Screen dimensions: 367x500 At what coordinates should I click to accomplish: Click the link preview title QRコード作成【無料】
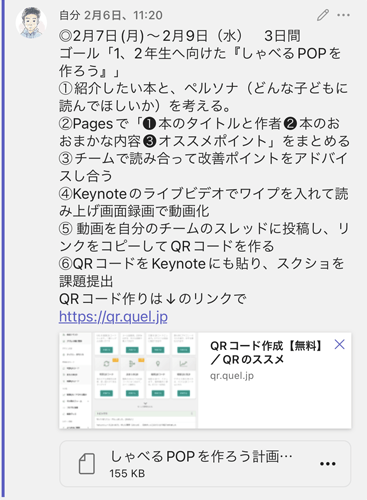[x=267, y=352]
